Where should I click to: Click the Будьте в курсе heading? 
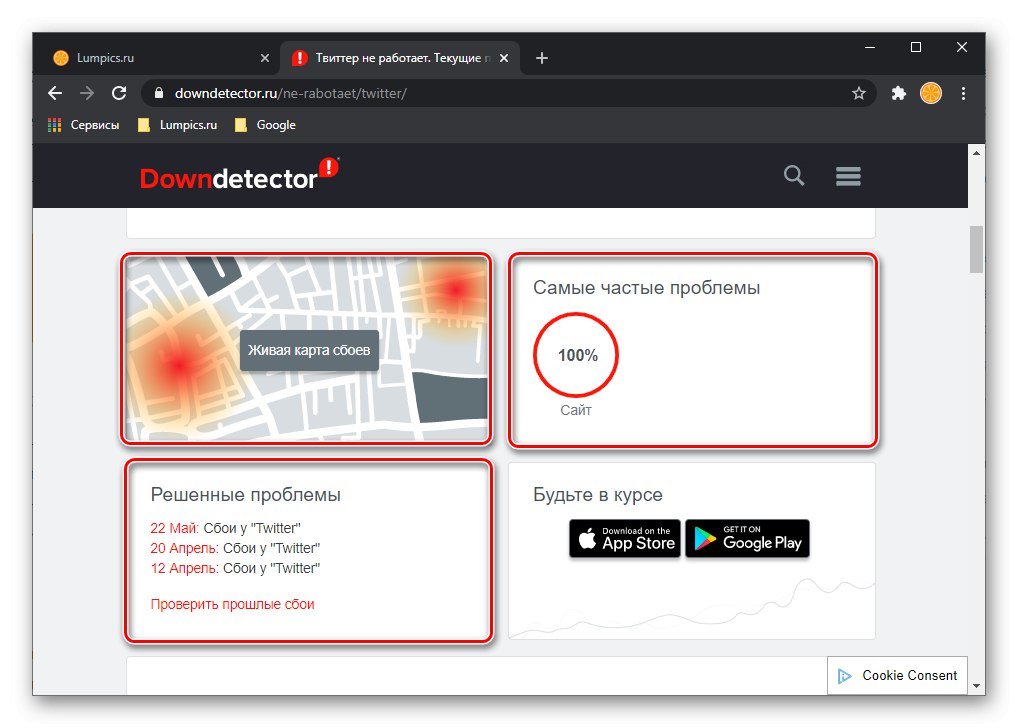tap(598, 495)
